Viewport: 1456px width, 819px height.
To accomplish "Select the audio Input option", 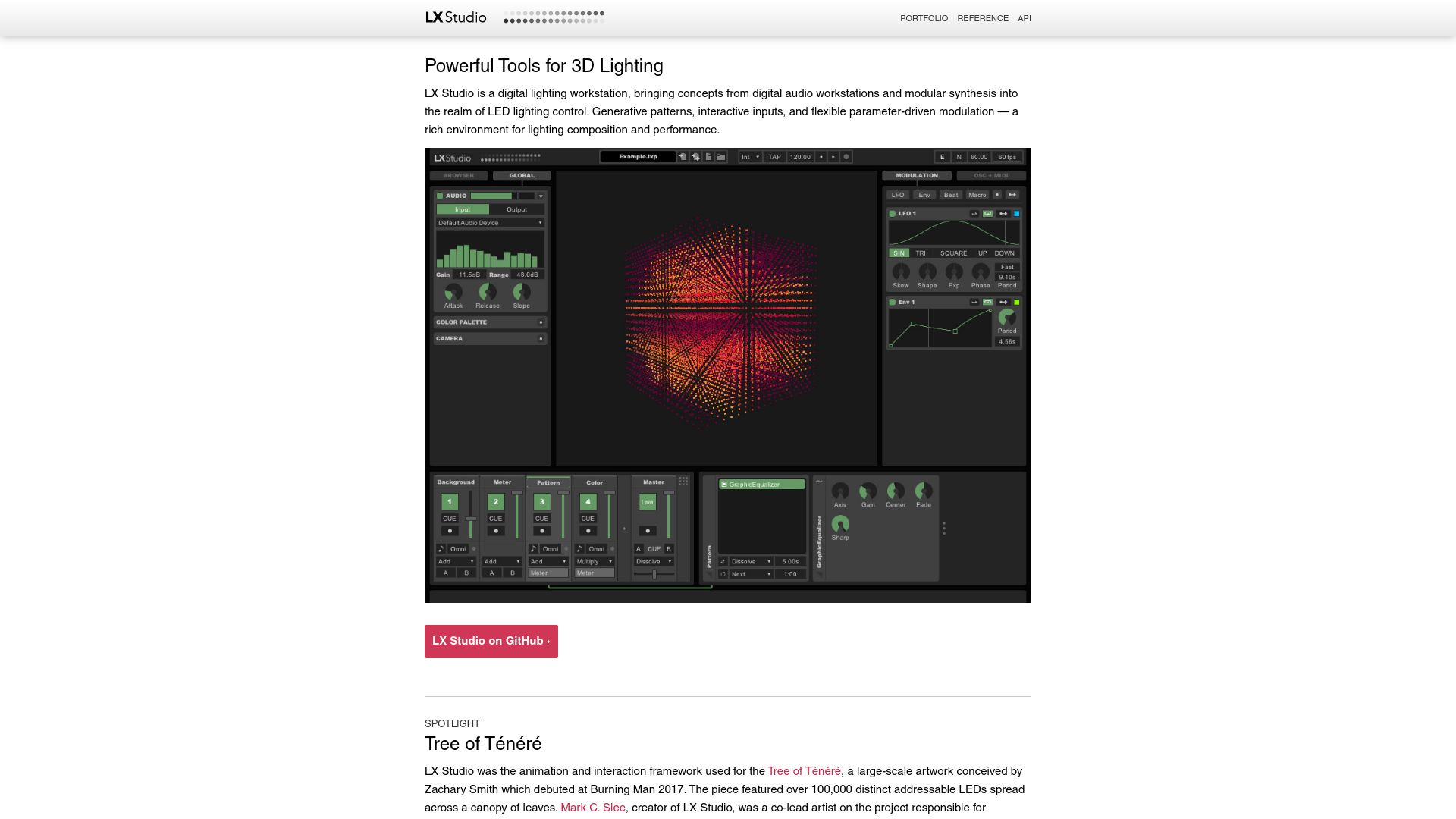I will (463, 209).
